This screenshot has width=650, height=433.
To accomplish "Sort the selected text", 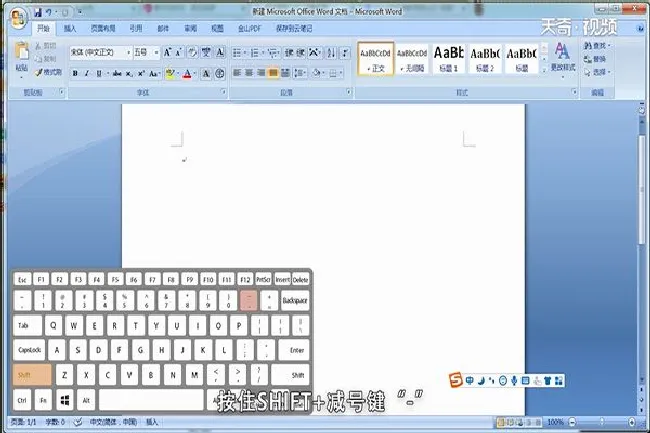I will (331, 53).
